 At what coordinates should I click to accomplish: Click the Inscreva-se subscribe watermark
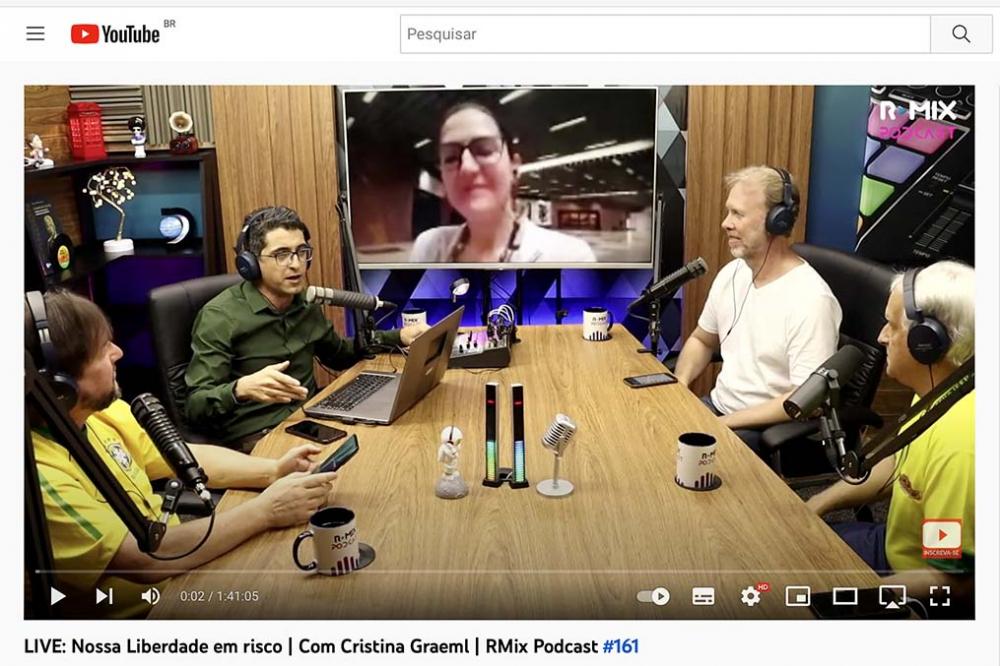click(941, 538)
